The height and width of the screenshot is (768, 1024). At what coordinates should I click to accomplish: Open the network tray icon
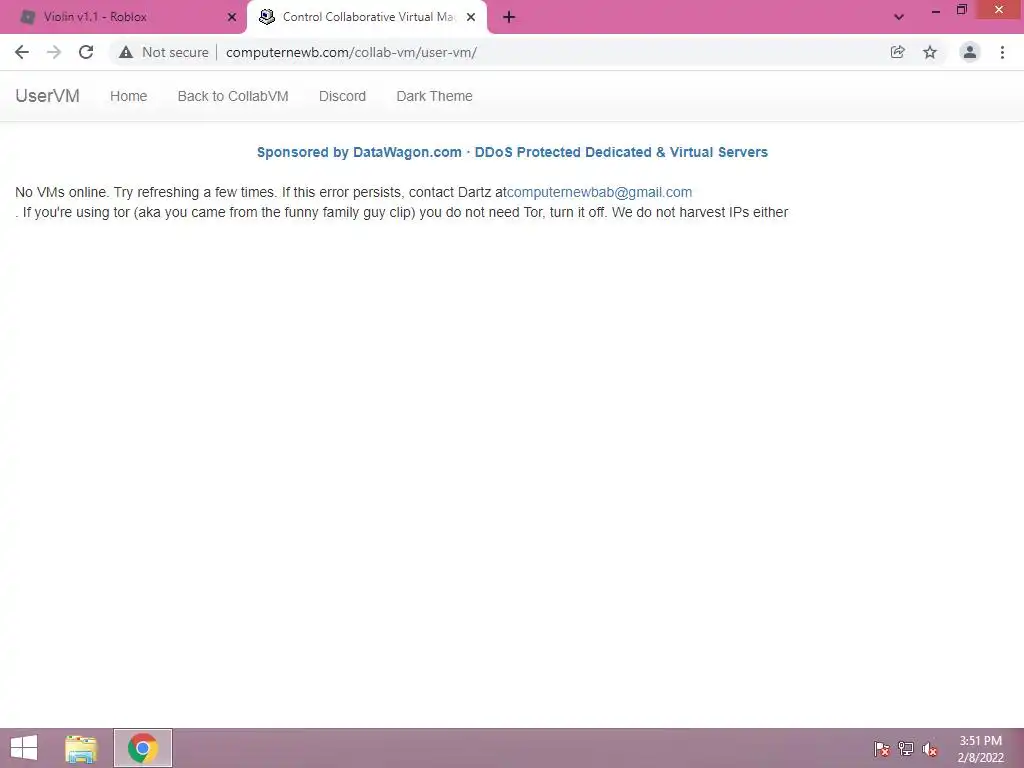pos(906,748)
